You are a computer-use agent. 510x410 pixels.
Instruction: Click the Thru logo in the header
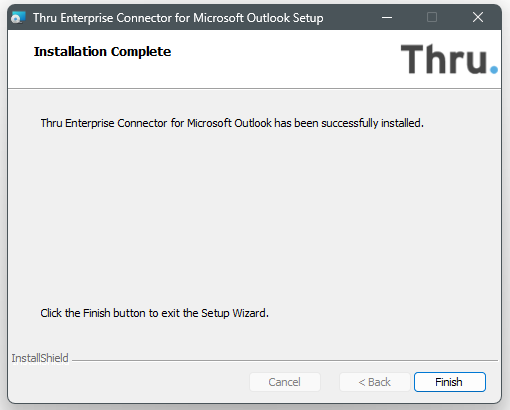click(449, 59)
